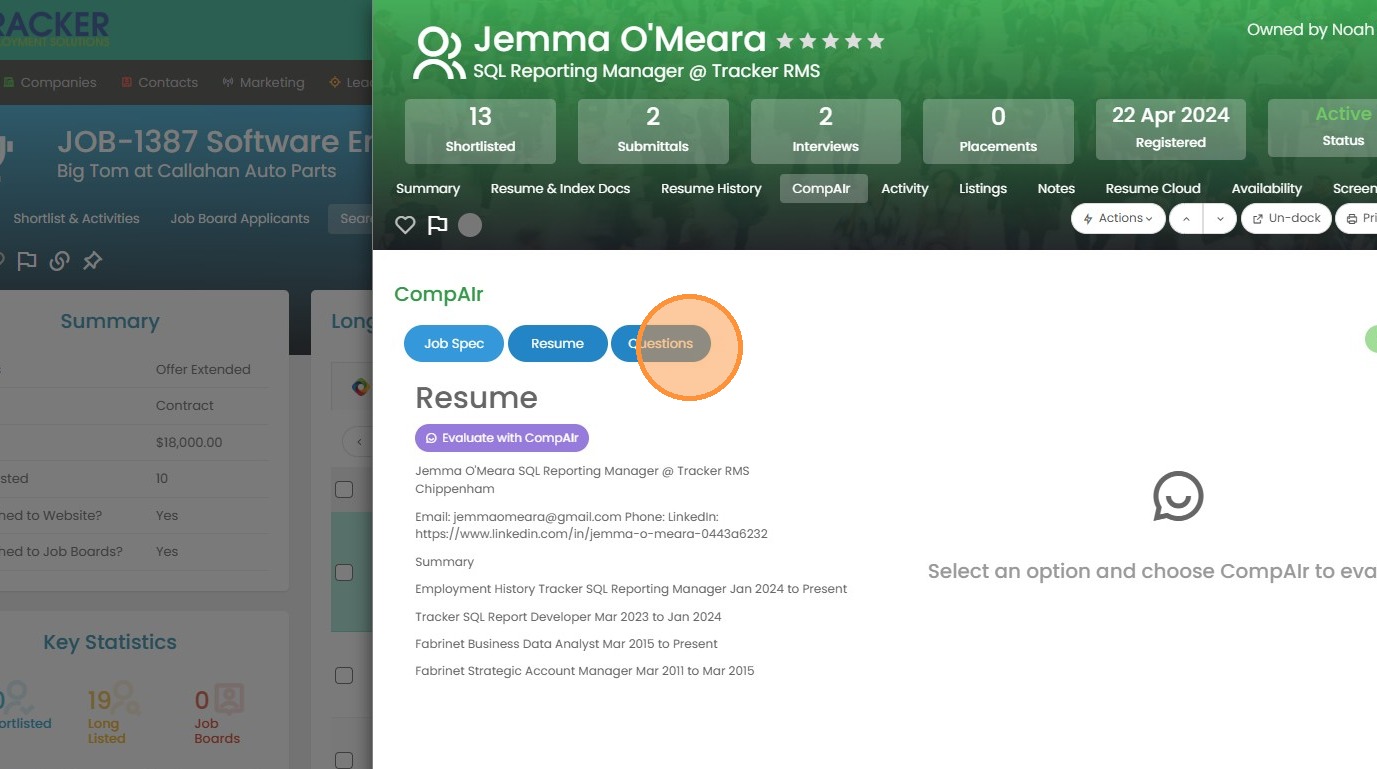Go to next record with the down chevron

1220,218
